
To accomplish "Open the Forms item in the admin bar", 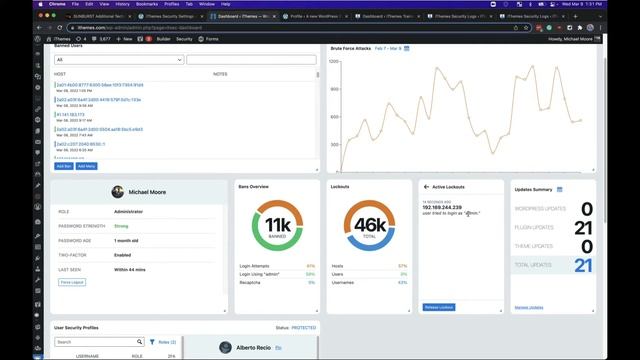I will 209,39.
